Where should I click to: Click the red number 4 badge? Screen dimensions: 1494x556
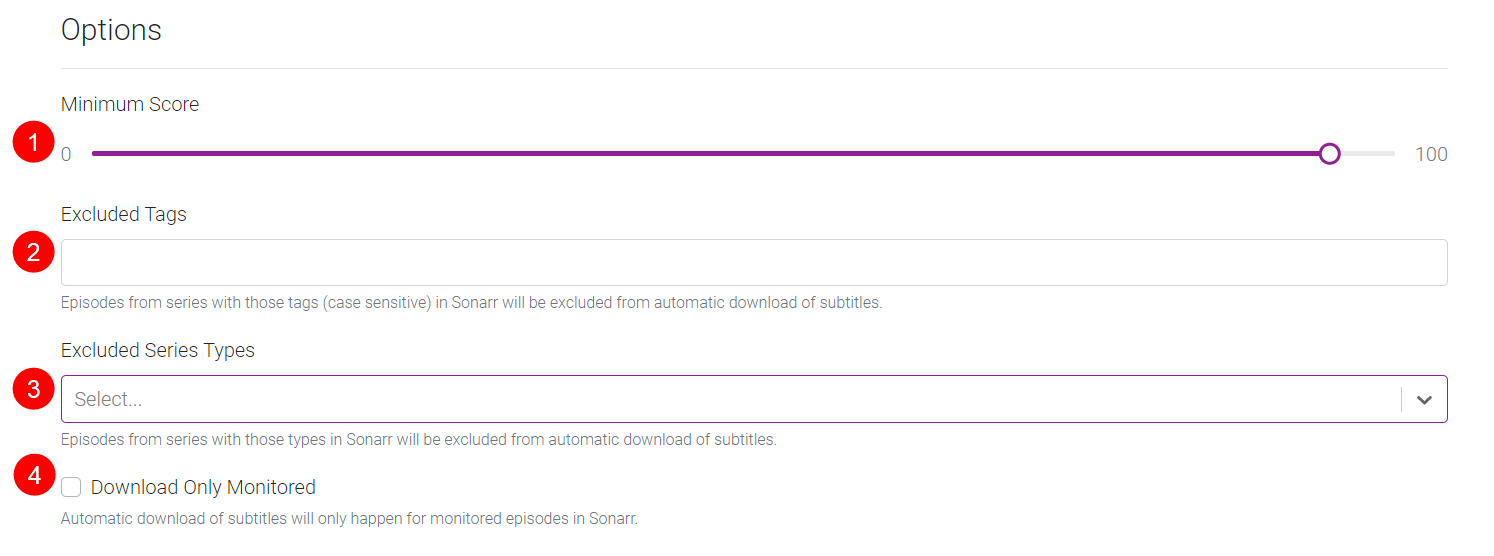click(34, 475)
